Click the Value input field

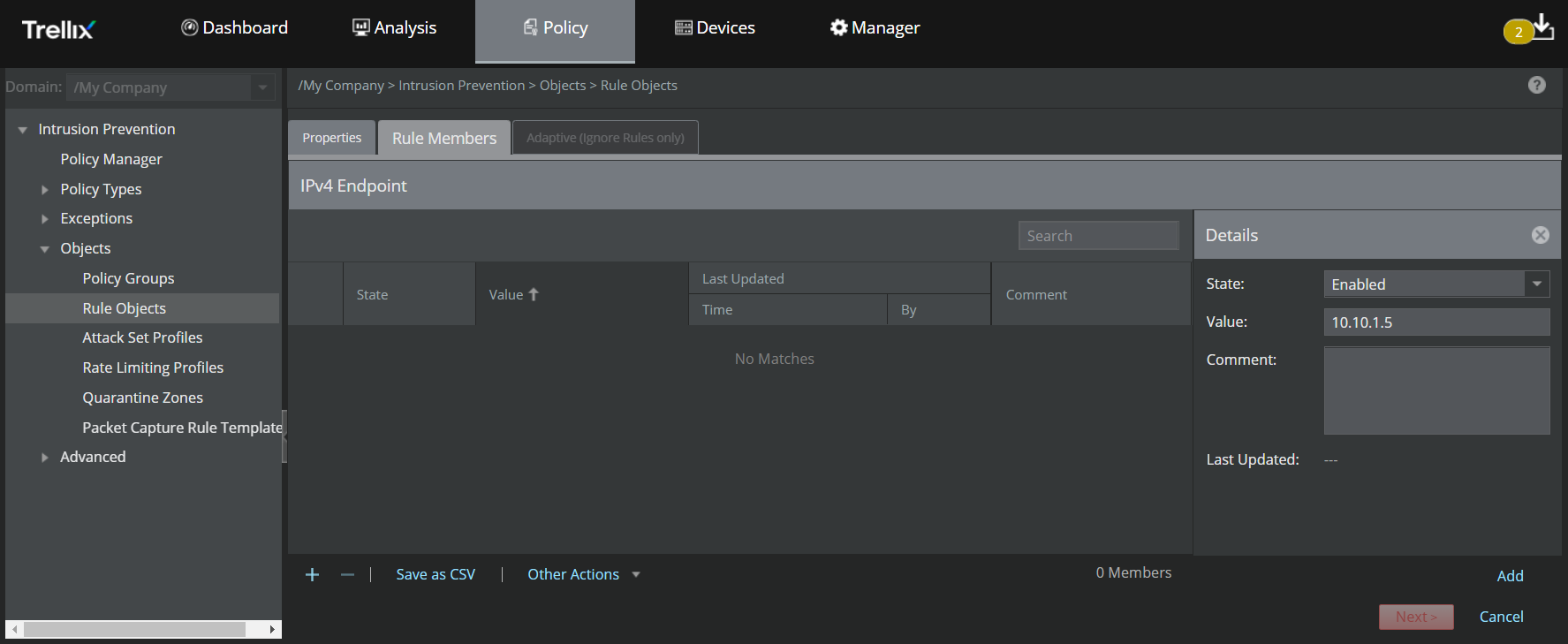1436,322
